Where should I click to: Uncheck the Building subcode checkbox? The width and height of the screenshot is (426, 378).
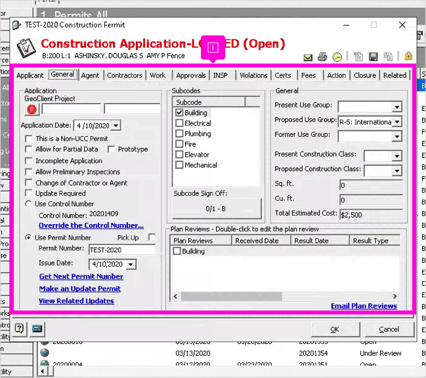(x=179, y=113)
